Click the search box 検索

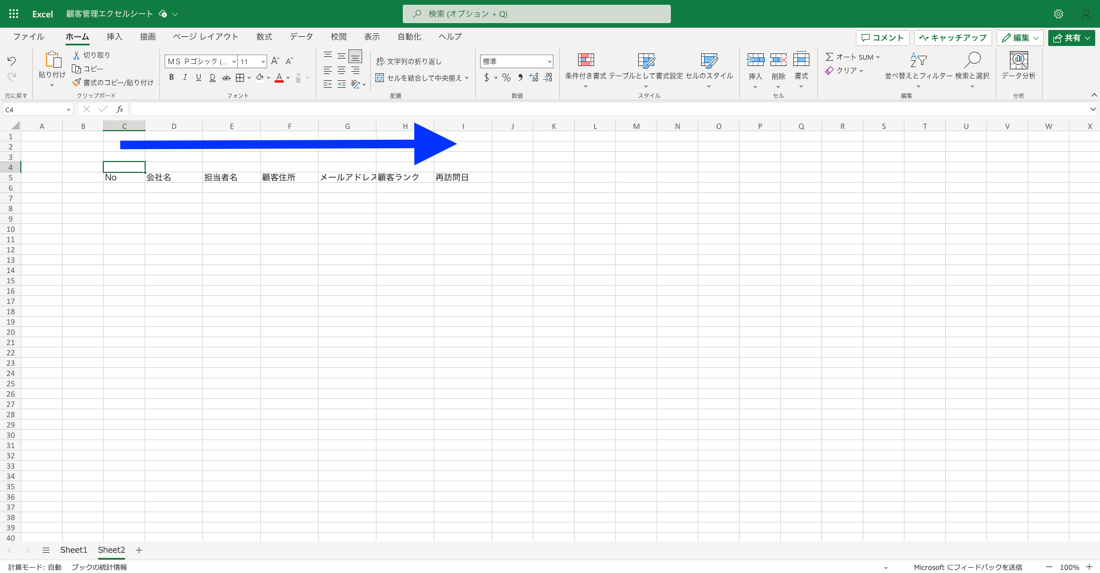(x=537, y=14)
